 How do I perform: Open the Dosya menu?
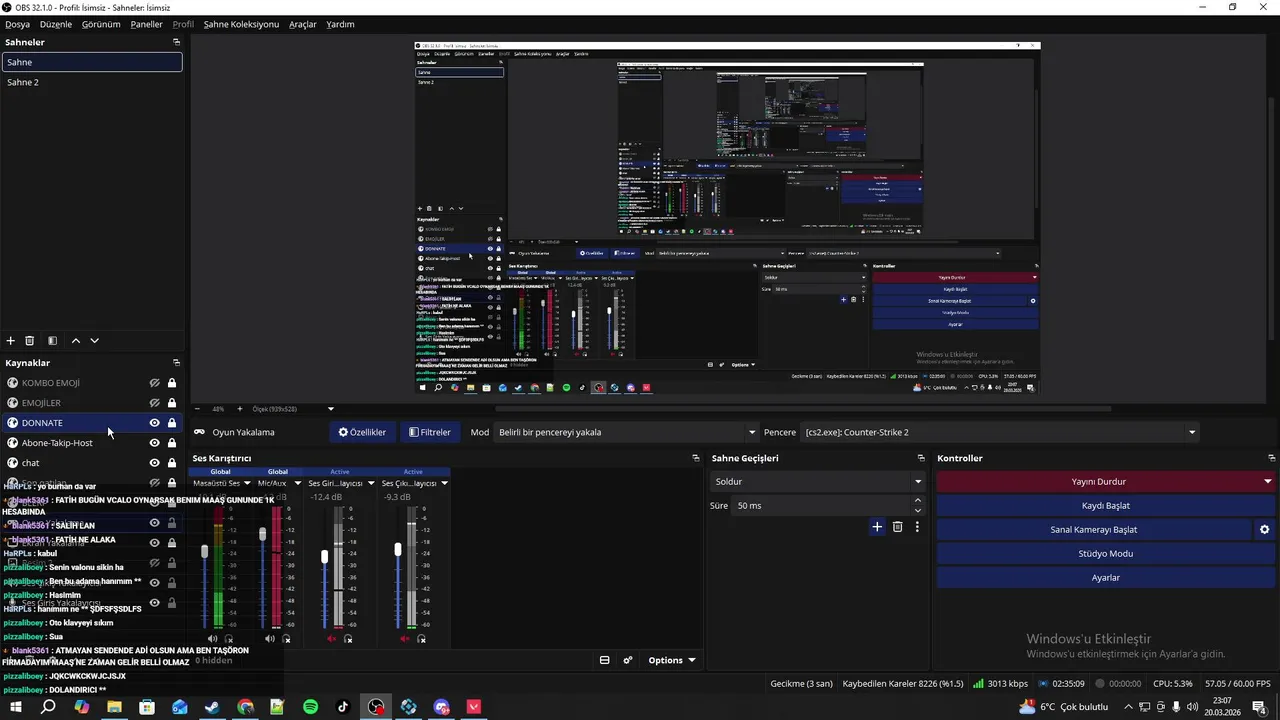coord(17,24)
